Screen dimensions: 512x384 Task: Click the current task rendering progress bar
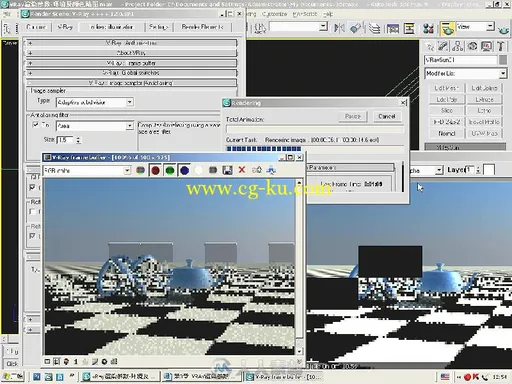tap(315, 149)
